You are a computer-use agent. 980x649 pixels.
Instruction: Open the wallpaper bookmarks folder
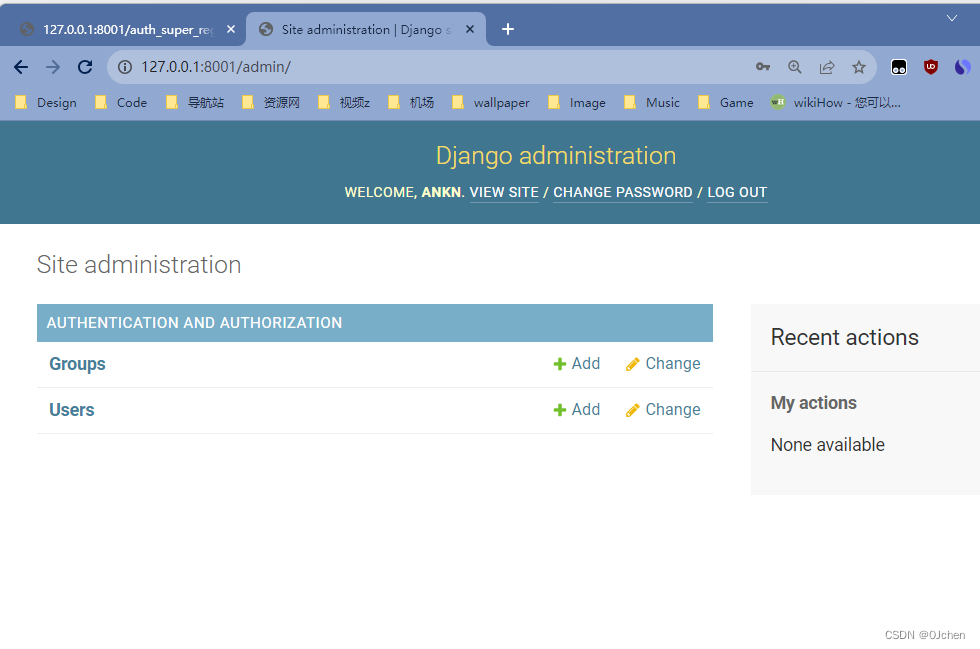491,103
